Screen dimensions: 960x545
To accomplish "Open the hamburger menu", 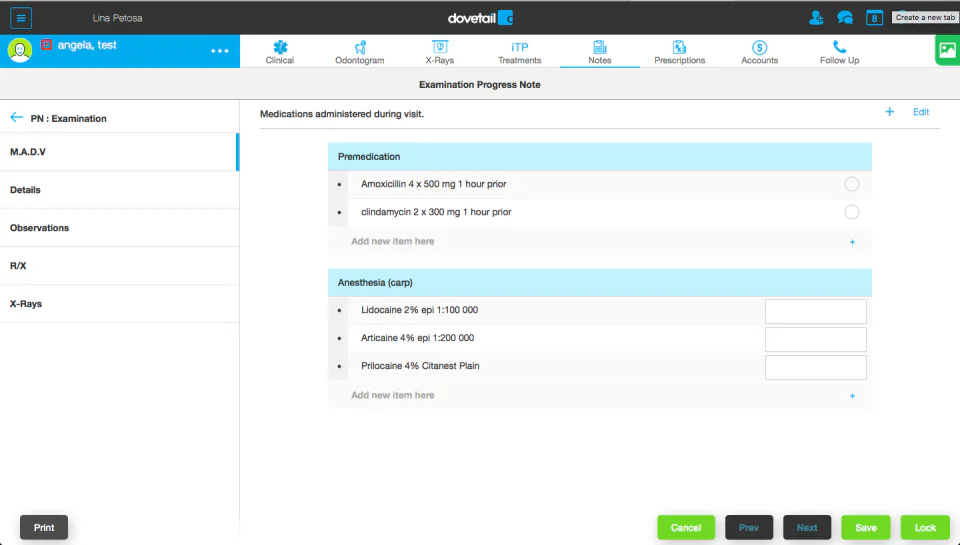I will pyautogui.click(x=21, y=18).
